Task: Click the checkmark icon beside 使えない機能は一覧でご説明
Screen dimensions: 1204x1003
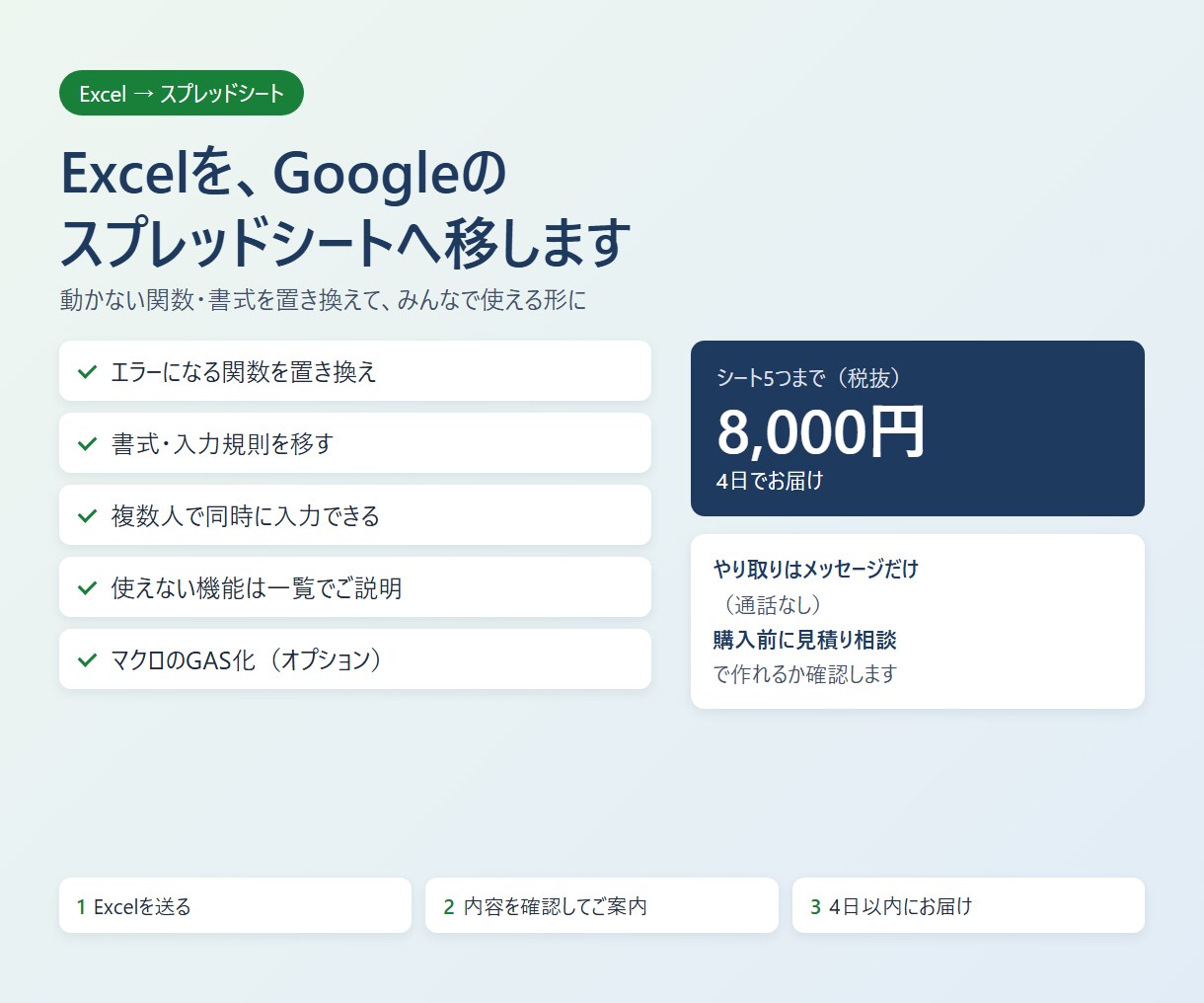Action: click(88, 588)
